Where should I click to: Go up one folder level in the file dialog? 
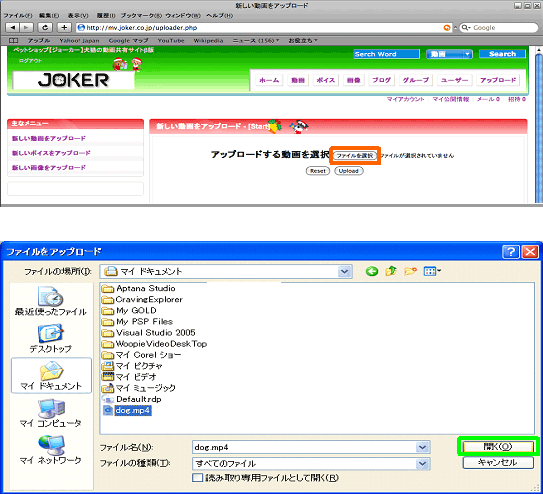pyautogui.click(x=391, y=271)
